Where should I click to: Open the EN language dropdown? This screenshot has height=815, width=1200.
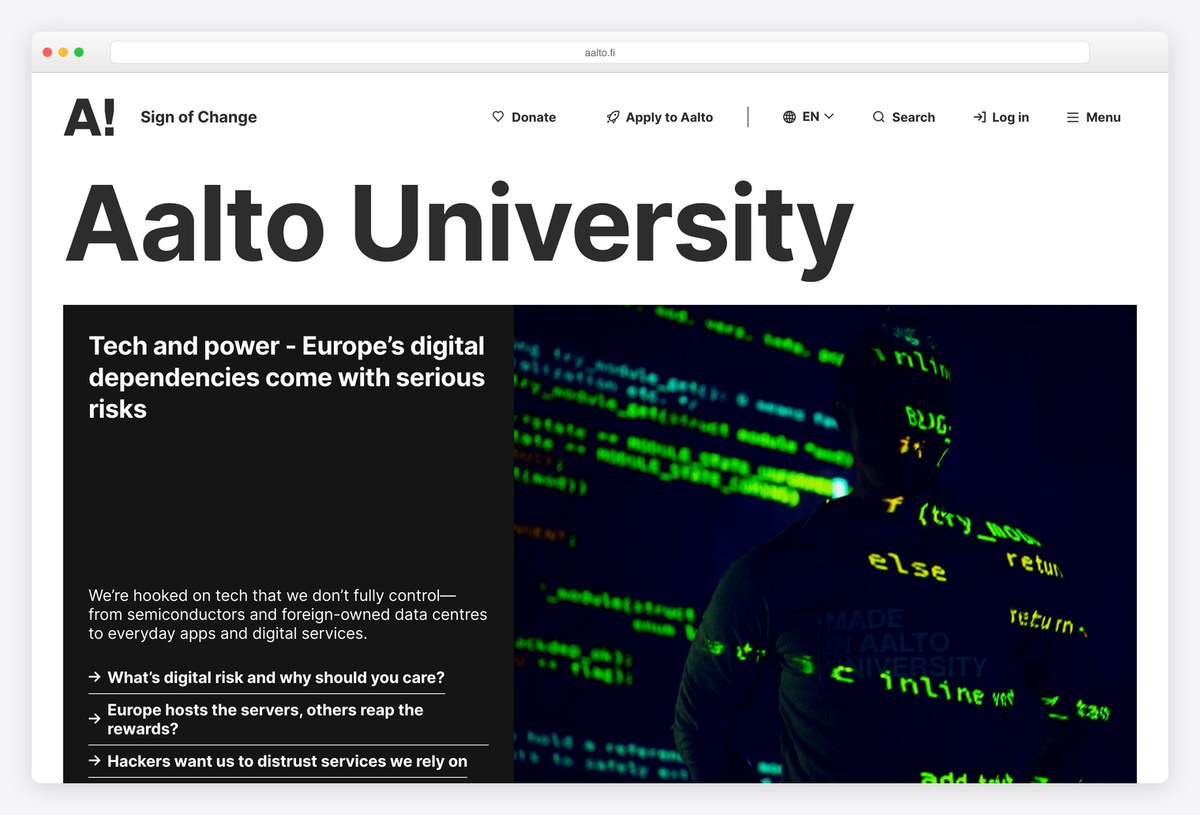[809, 117]
